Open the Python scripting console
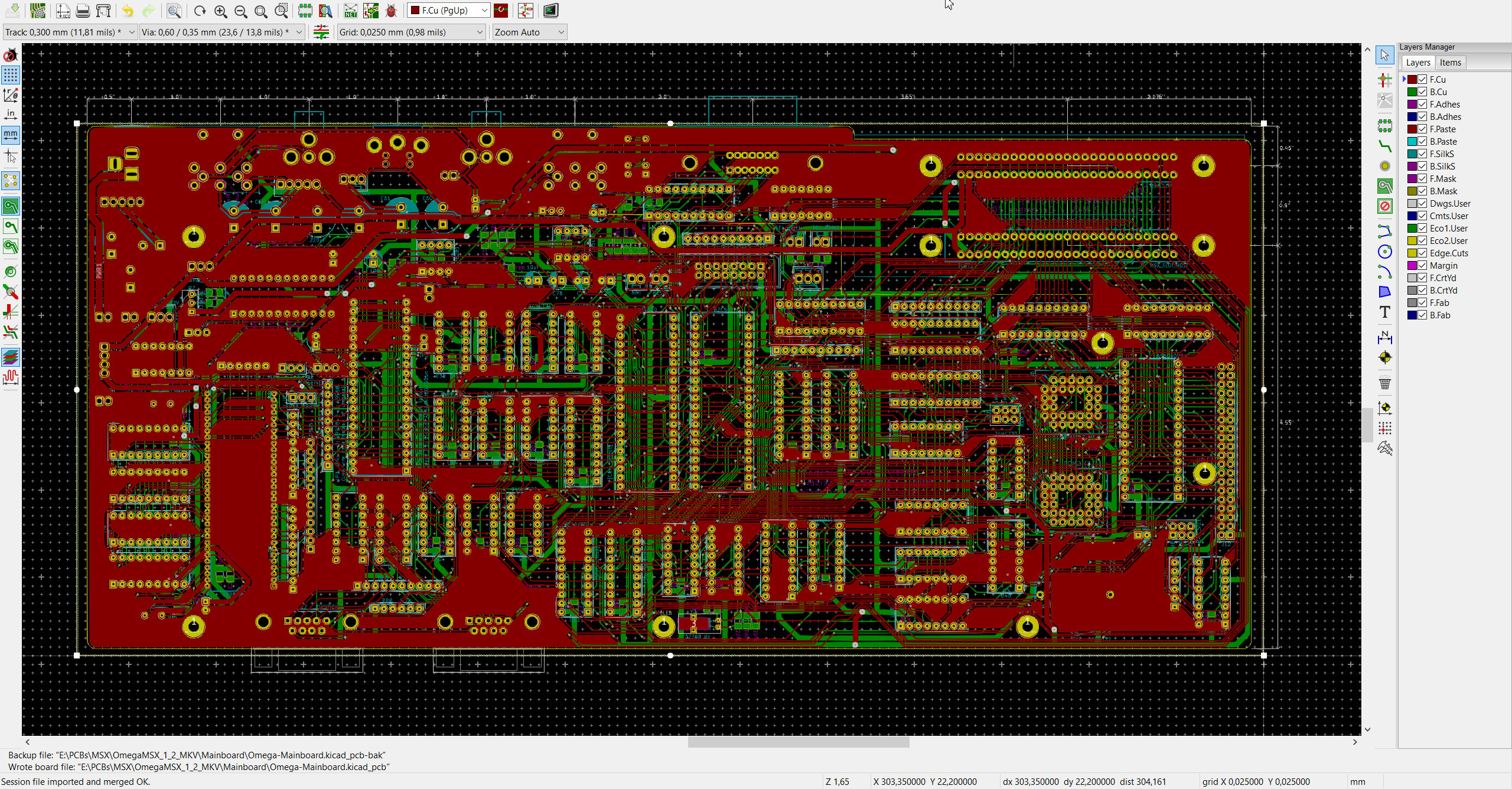Viewport: 1512px width, 789px height. pyautogui.click(x=550, y=11)
